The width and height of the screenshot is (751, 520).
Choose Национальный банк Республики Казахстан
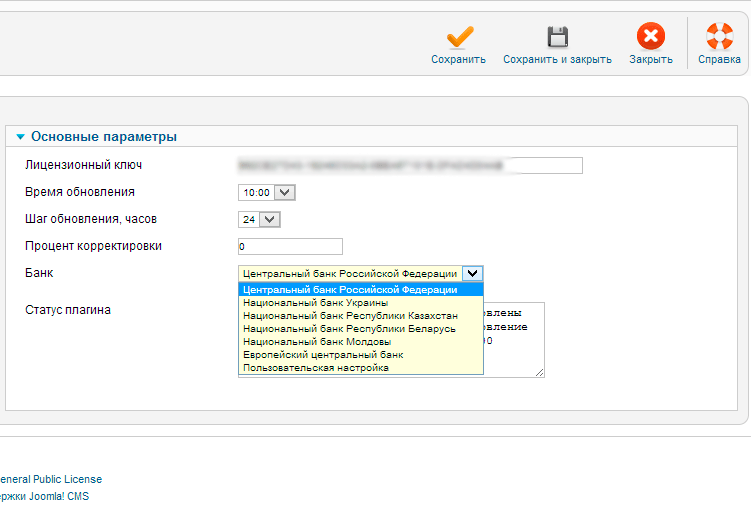click(x=350, y=315)
